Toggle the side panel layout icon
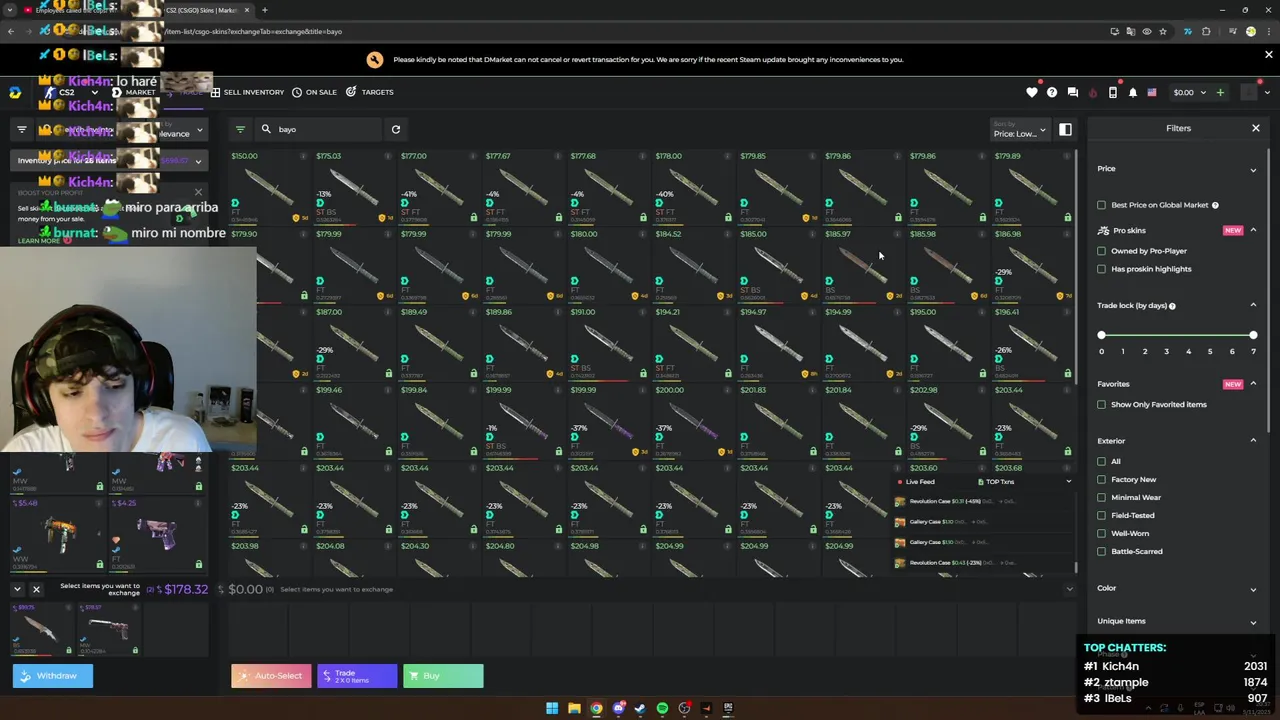Viewport: 1280px width, 720px height. pos(1065,129)
